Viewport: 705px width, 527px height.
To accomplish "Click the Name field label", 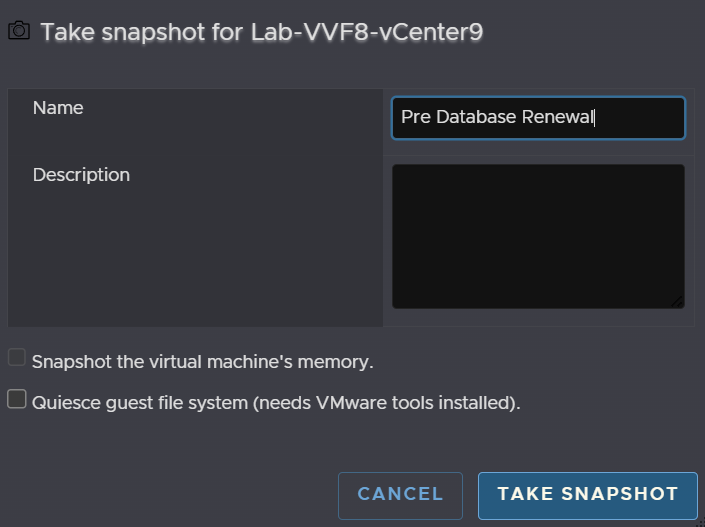I will tap(58, 108).
